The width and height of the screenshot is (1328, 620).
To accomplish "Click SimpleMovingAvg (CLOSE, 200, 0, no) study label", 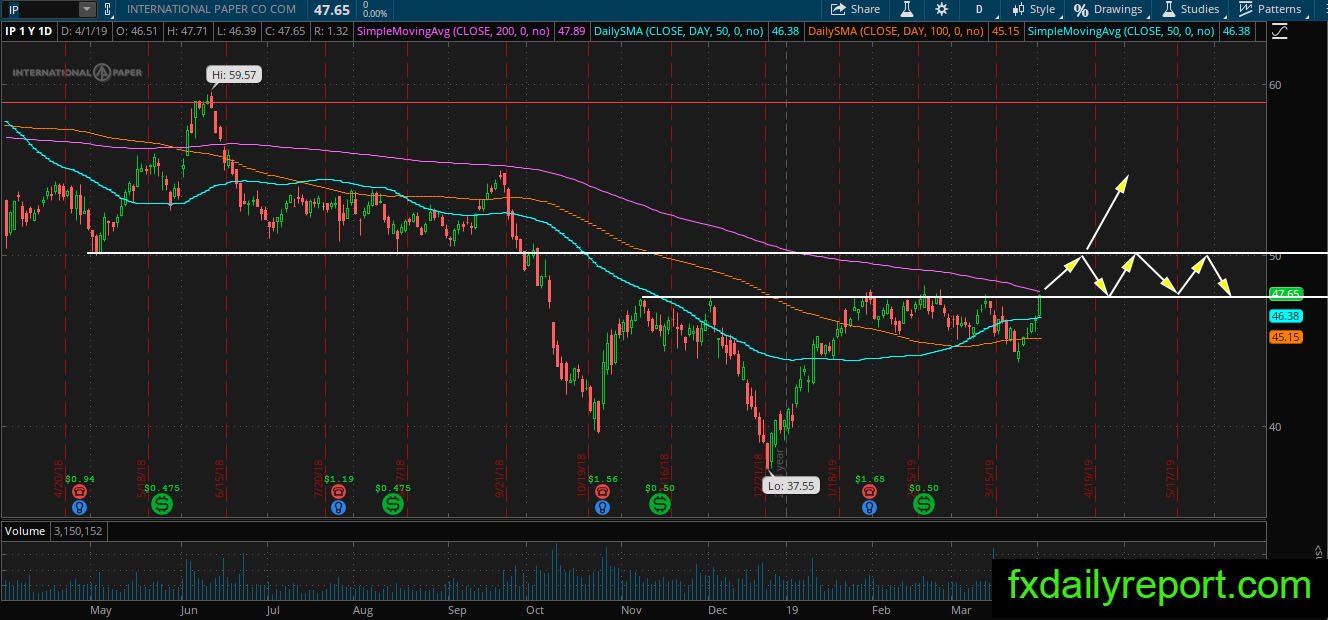I will coord(453,32).
